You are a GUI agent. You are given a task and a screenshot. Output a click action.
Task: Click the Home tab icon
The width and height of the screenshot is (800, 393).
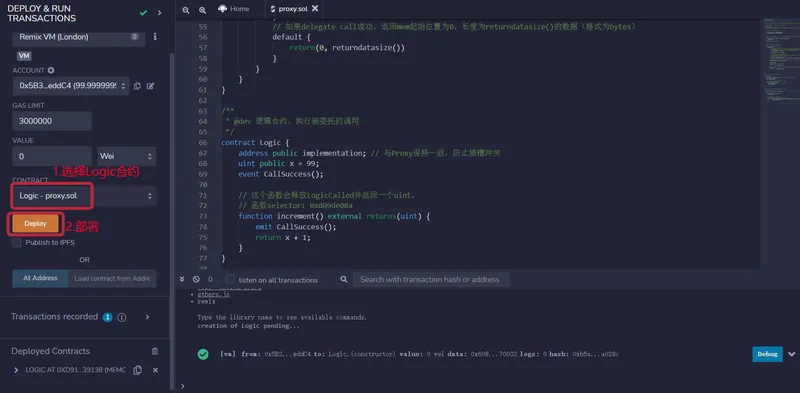[x=222, y=9]
